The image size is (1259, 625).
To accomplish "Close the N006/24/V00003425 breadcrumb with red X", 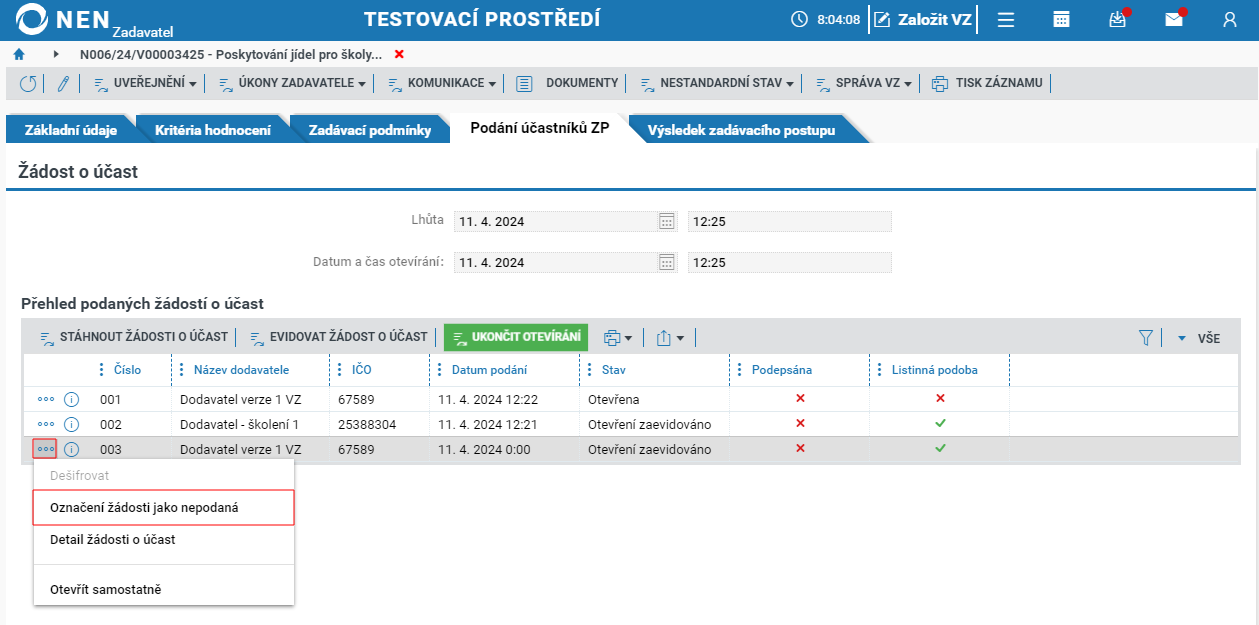I will click(400, 54).
